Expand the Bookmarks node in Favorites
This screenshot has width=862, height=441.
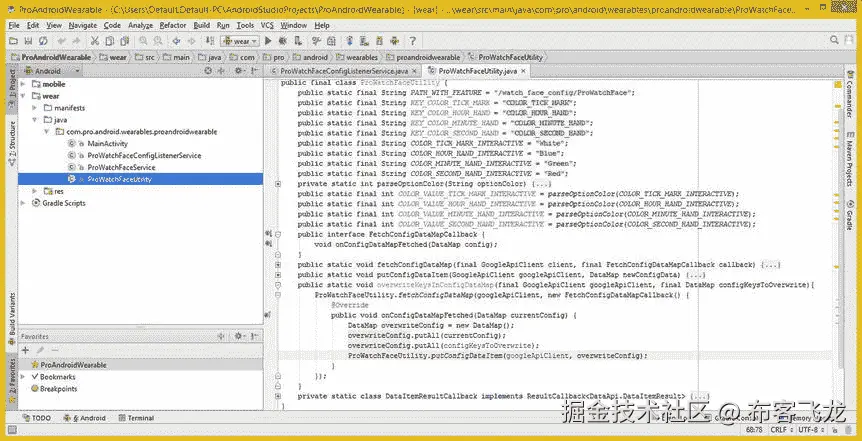(x=23, y=377)
